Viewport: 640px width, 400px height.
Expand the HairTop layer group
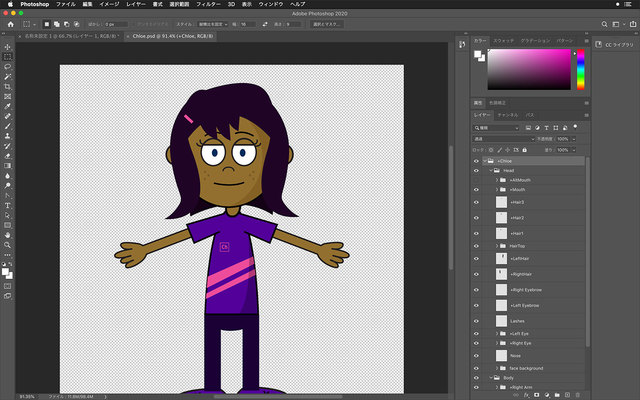pos(499,246)
